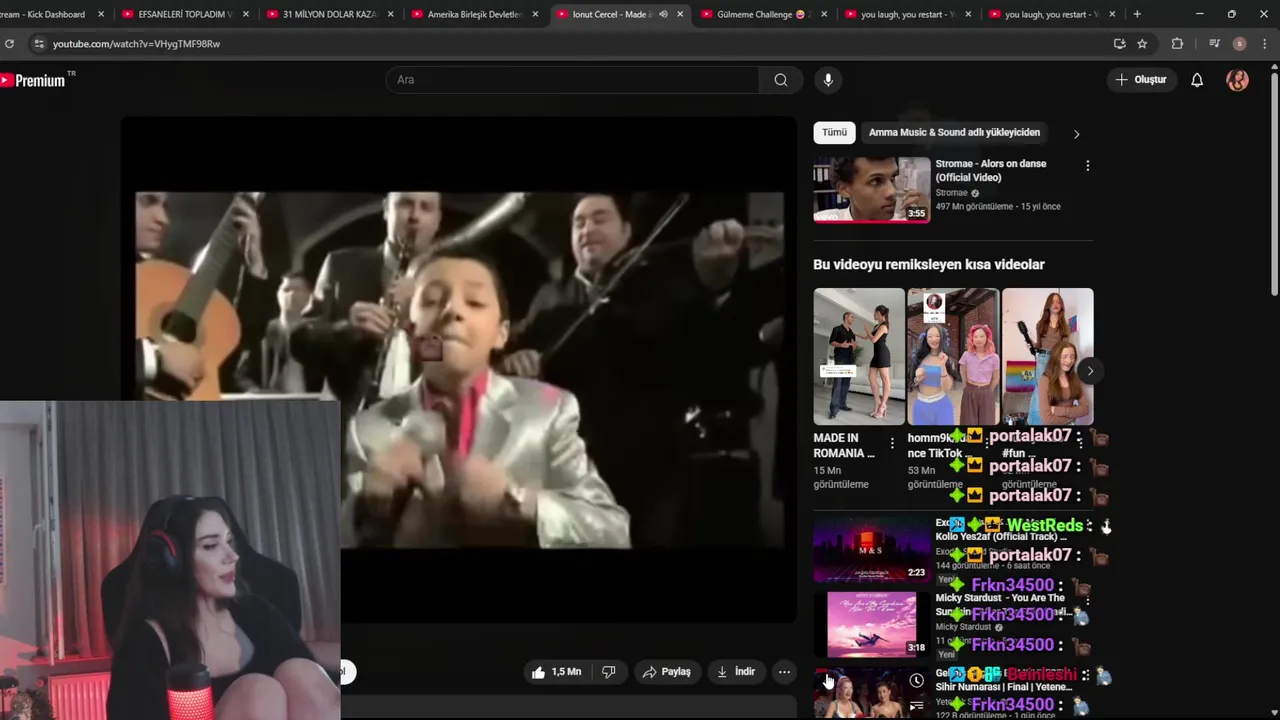Switch to 31 MİLYON DOLAR KAZA tab
Image resolution: width=1280 pixels, height=720 pixels.
(329, 14)
